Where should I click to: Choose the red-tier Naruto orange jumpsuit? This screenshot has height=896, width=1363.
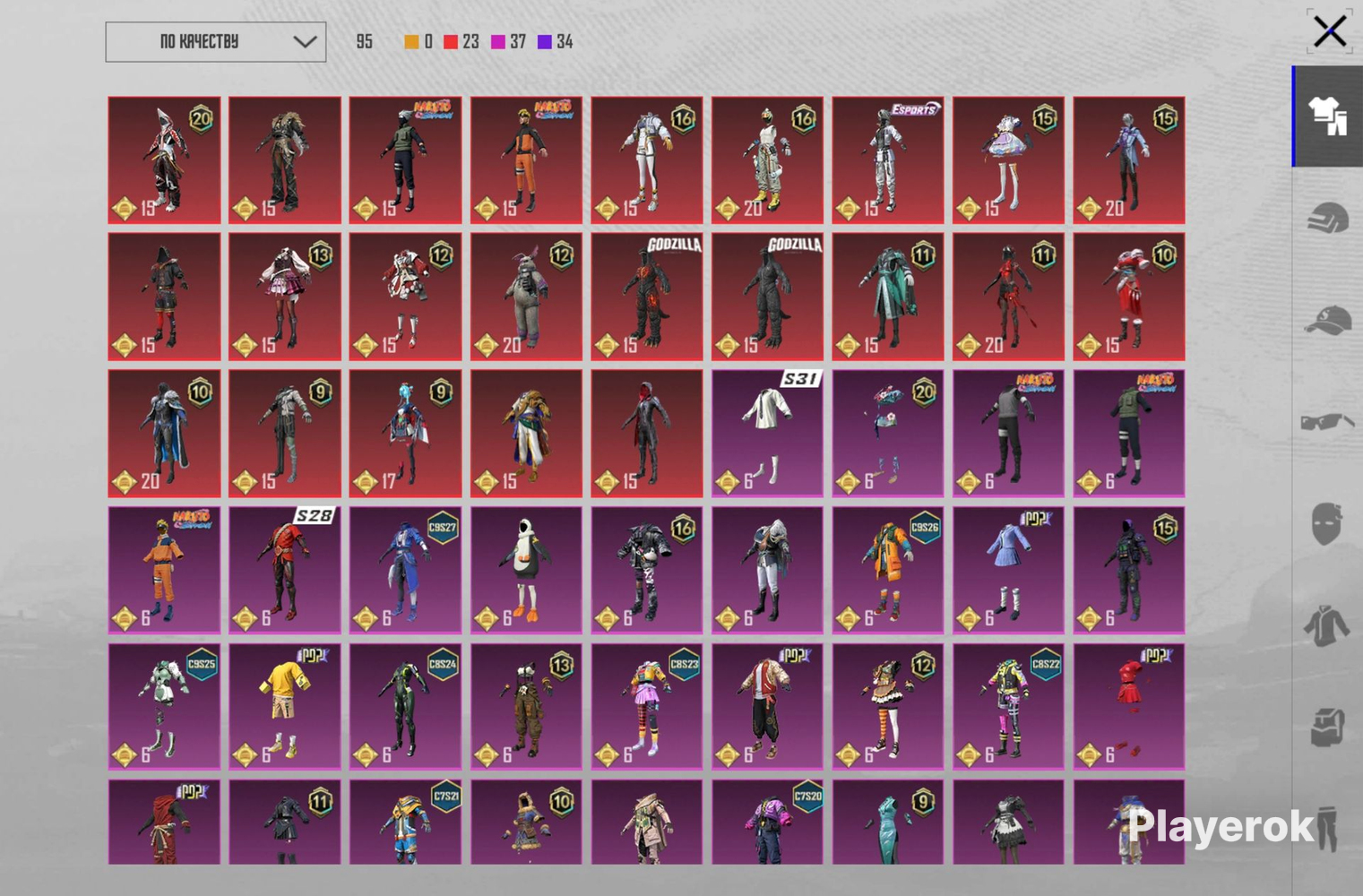[526, 160]
